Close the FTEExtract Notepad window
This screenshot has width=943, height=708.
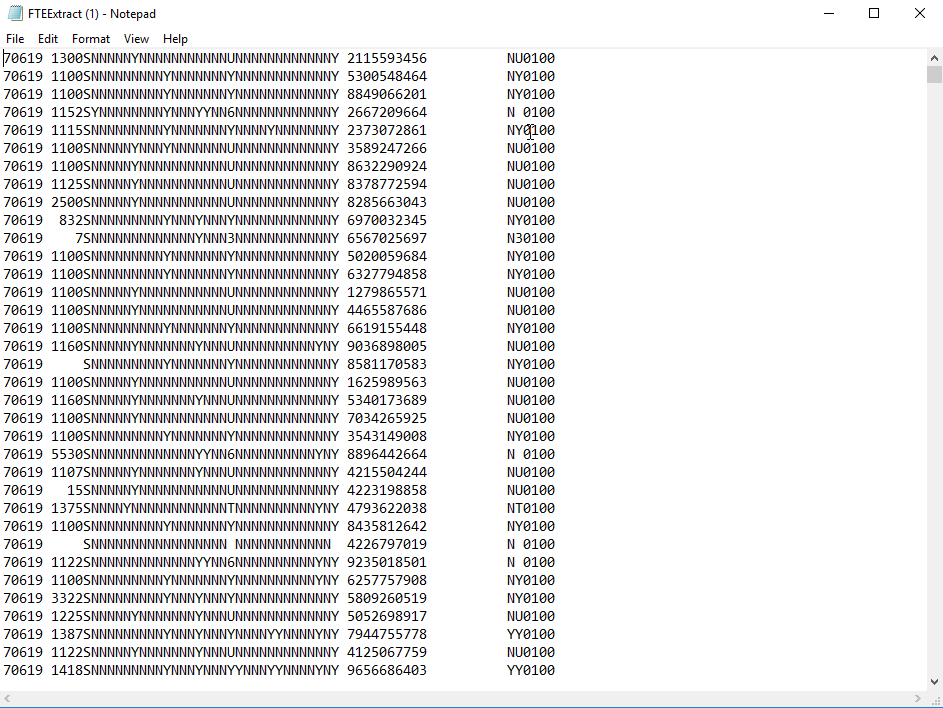[x=920, y=13]
